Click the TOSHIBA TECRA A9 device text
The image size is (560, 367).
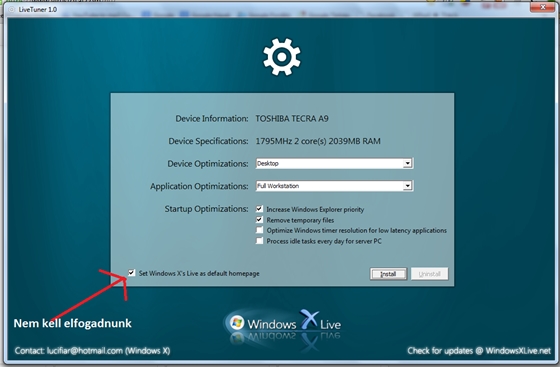pyautogui.click(x=292, y=119)
